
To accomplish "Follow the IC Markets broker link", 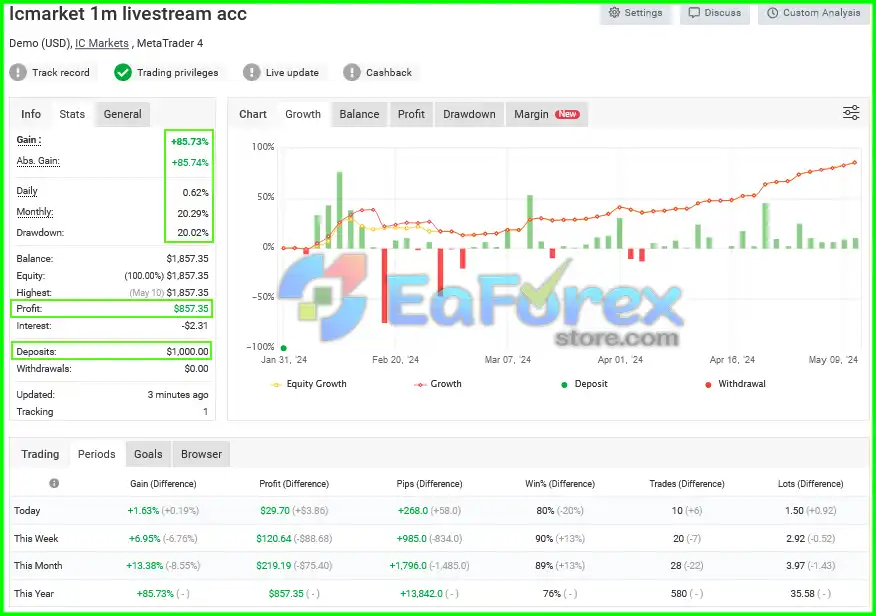I will 102,43.
